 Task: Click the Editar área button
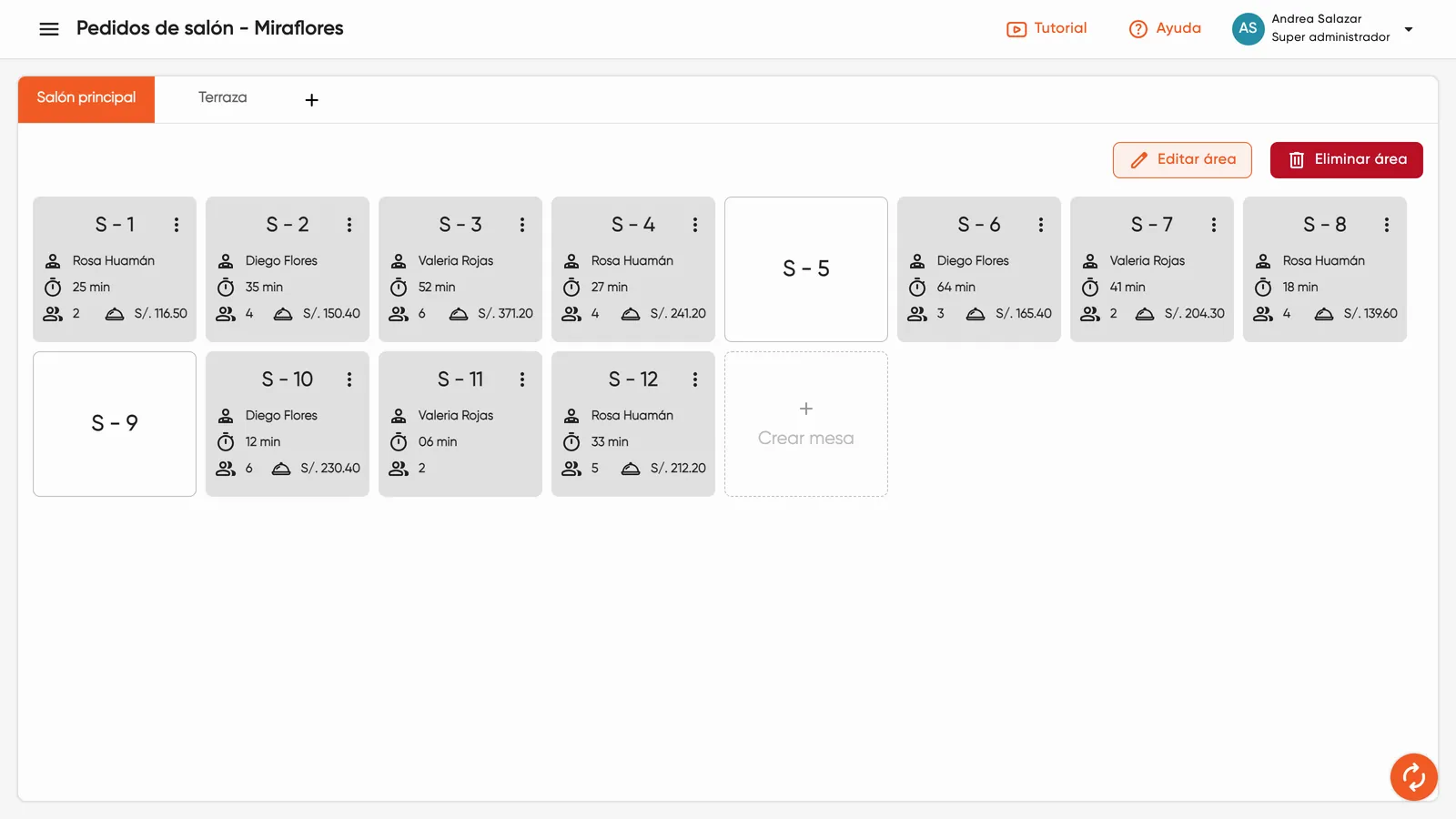pos(1182,160)
